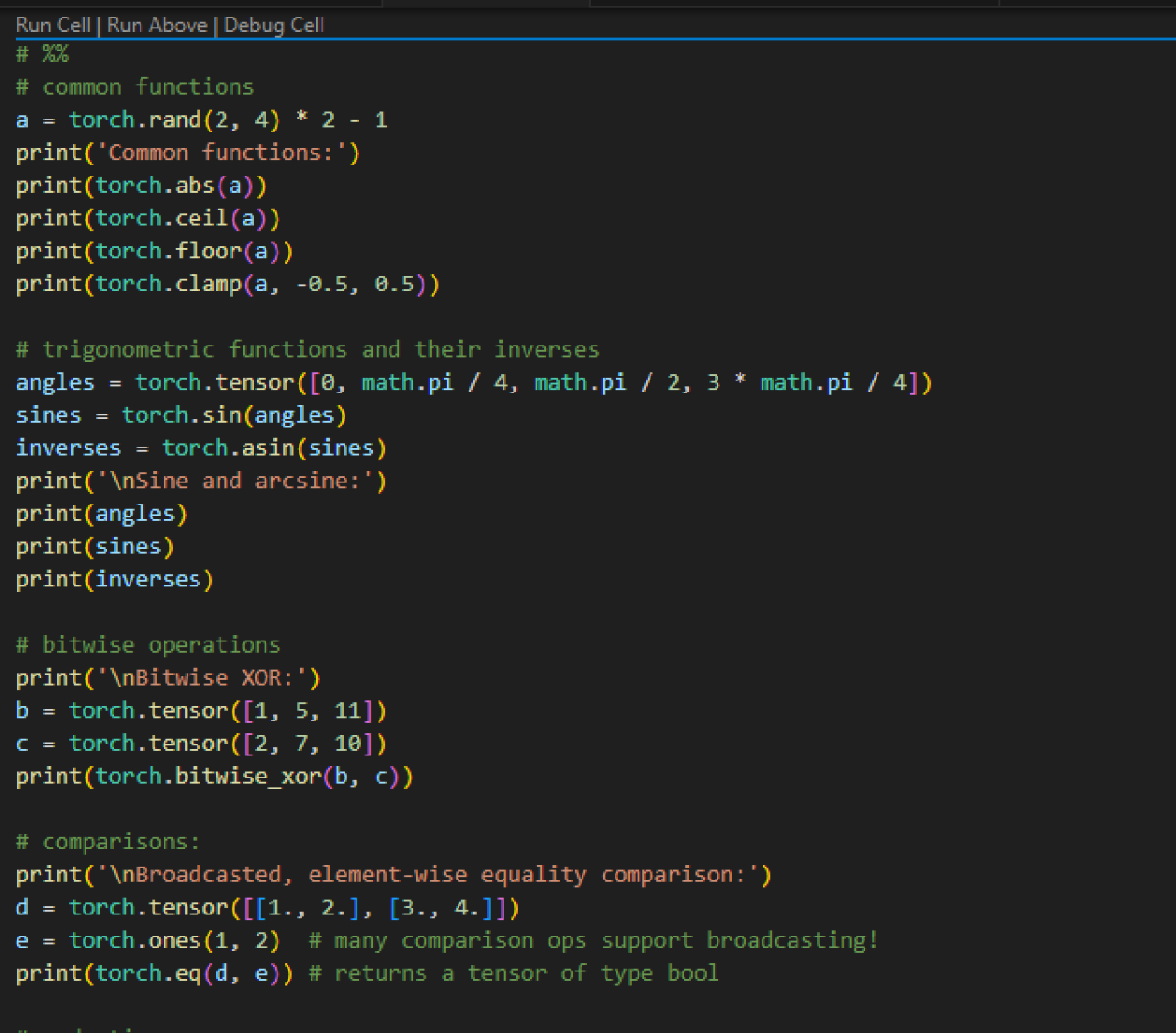
Task: Click the 'angles' variable assignment name
Action: coord(55,382)
